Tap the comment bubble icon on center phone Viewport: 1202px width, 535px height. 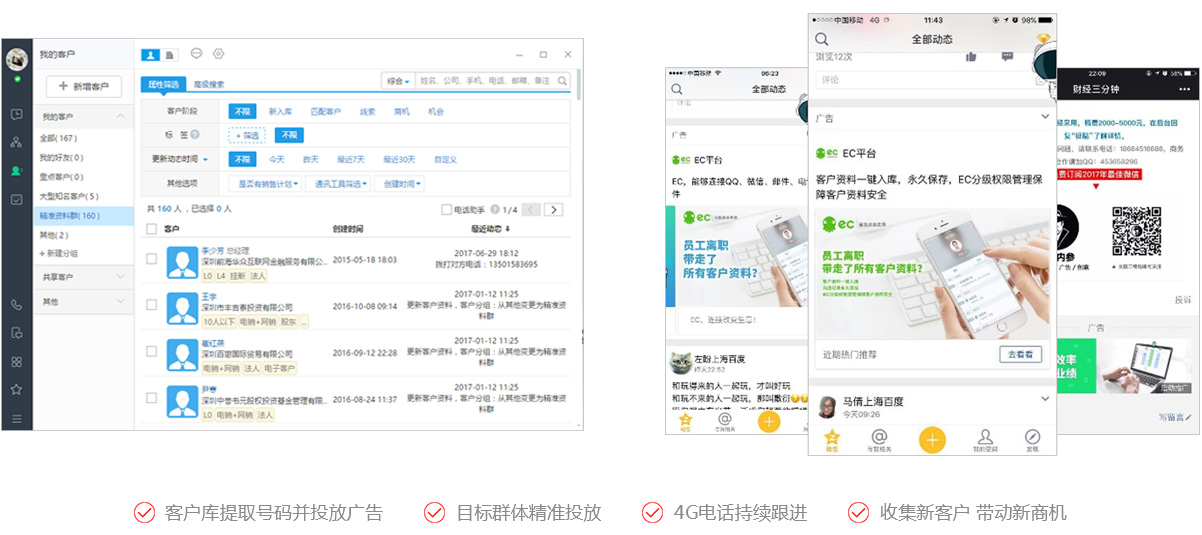(1007, 57)
